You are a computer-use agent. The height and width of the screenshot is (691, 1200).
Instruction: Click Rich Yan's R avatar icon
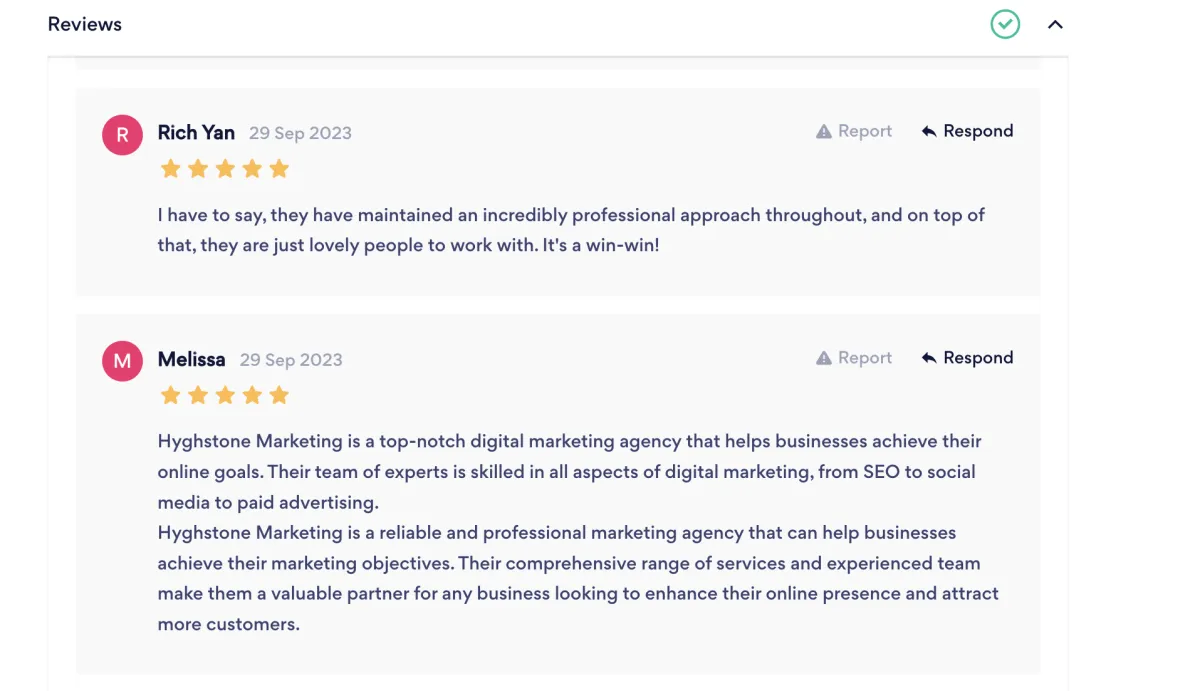point(122,135)
